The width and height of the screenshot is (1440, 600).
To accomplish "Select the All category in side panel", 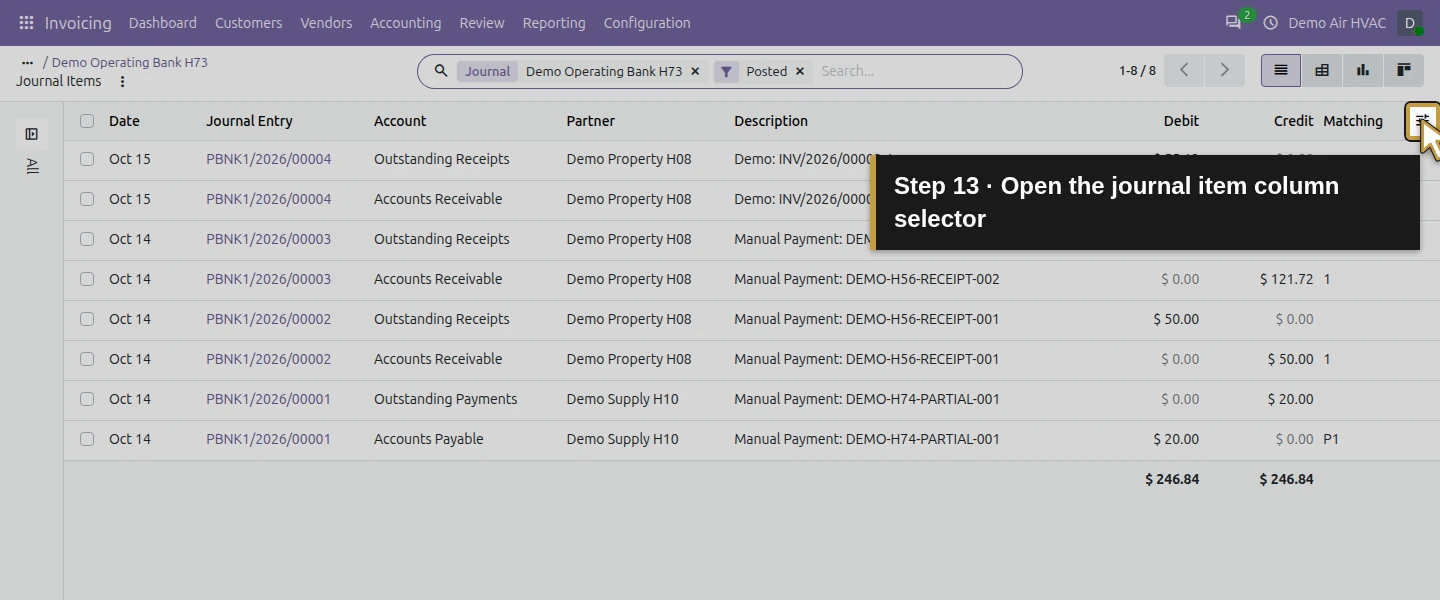I will point(32,166).
